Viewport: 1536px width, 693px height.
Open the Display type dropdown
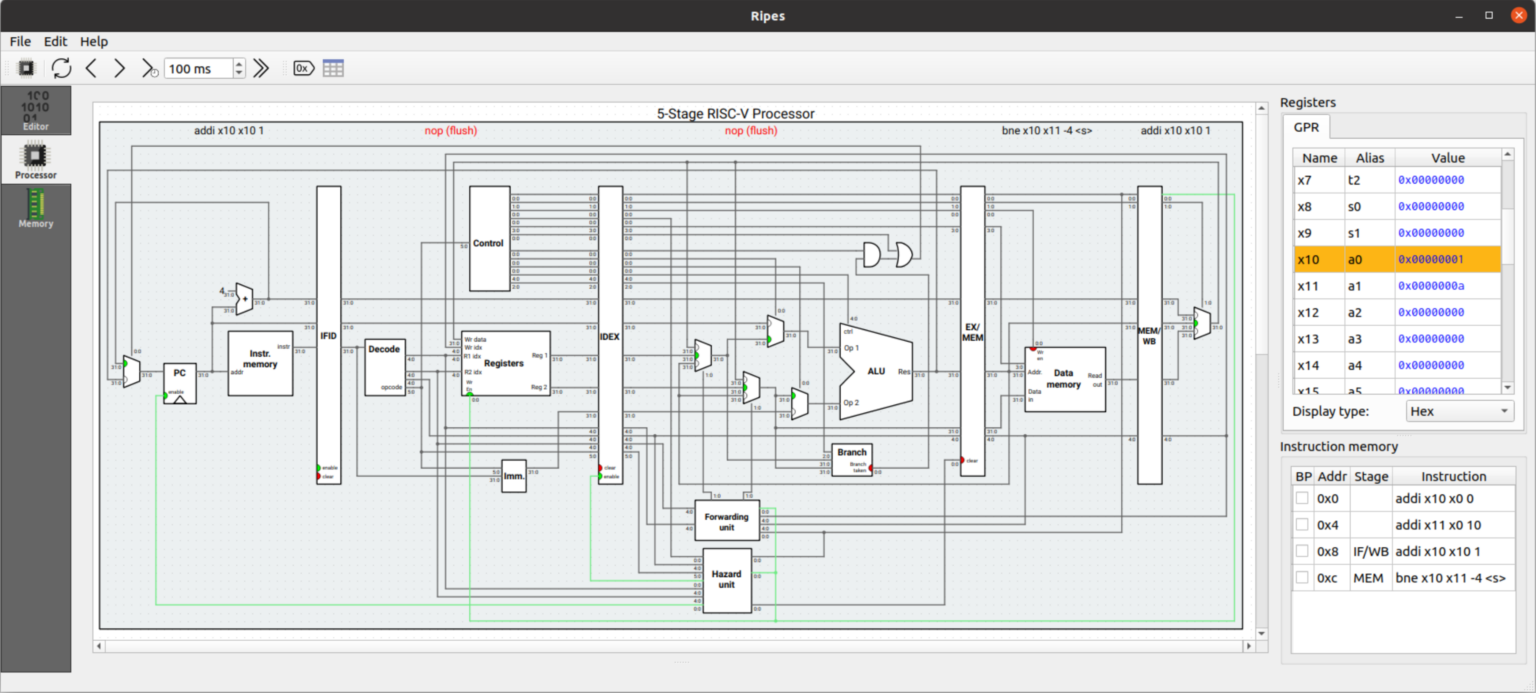[1460, 411]
